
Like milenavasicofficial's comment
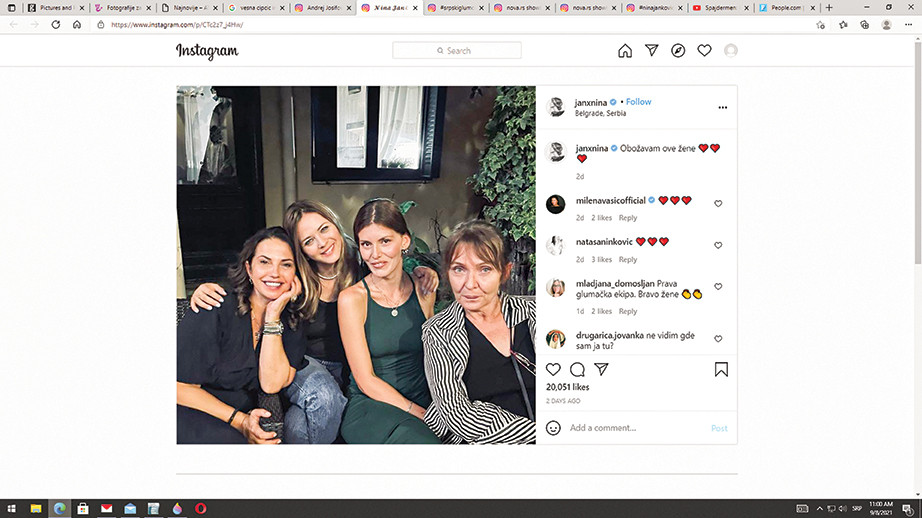click(718, 203)
